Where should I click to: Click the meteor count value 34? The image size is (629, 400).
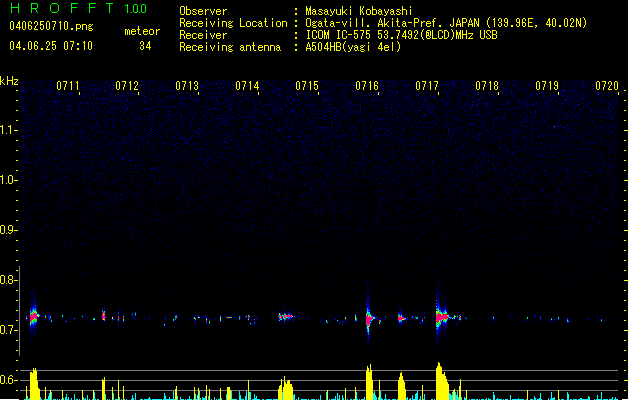pos(145,46)
